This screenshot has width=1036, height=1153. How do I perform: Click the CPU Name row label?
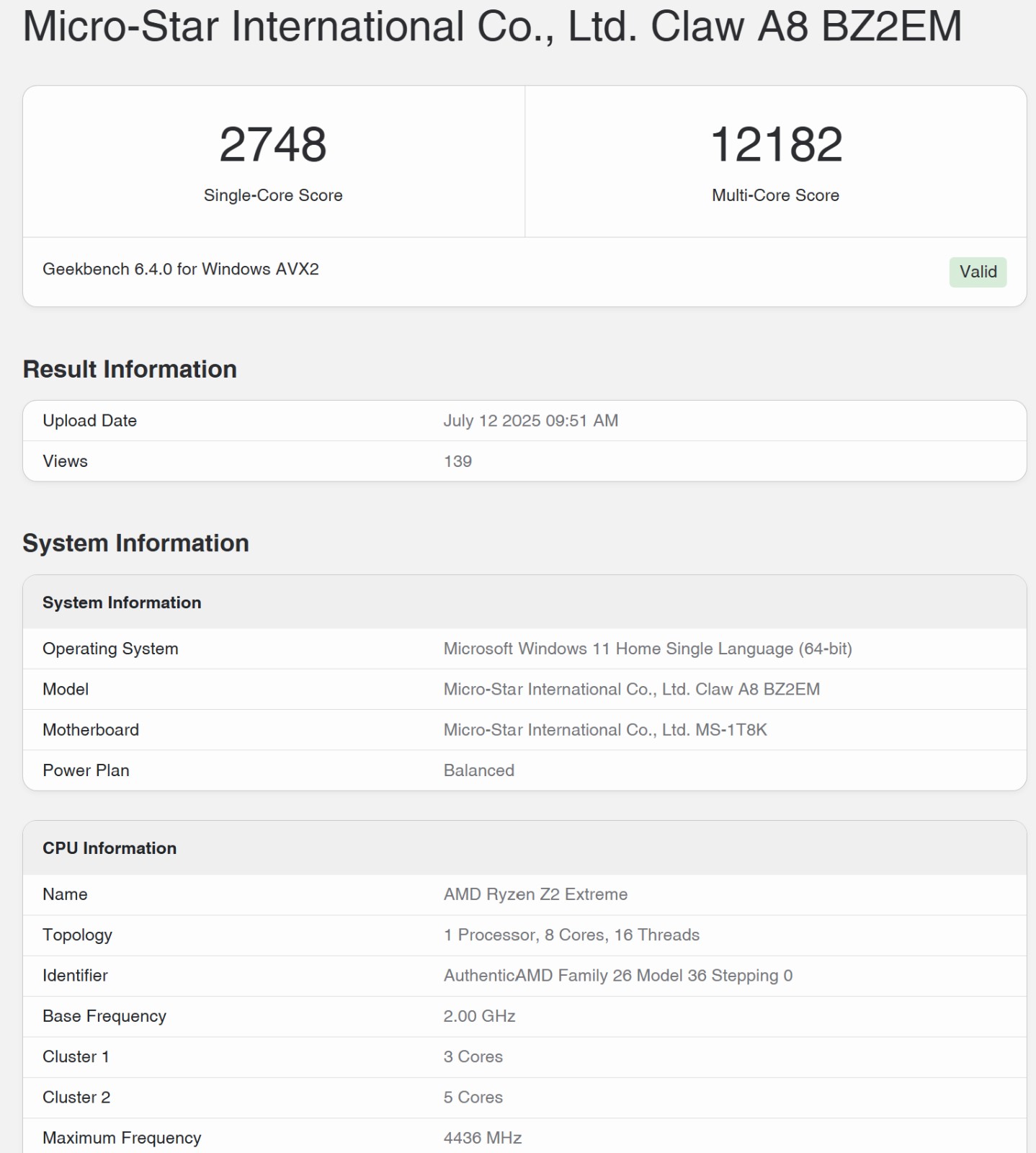coord(65,894)
